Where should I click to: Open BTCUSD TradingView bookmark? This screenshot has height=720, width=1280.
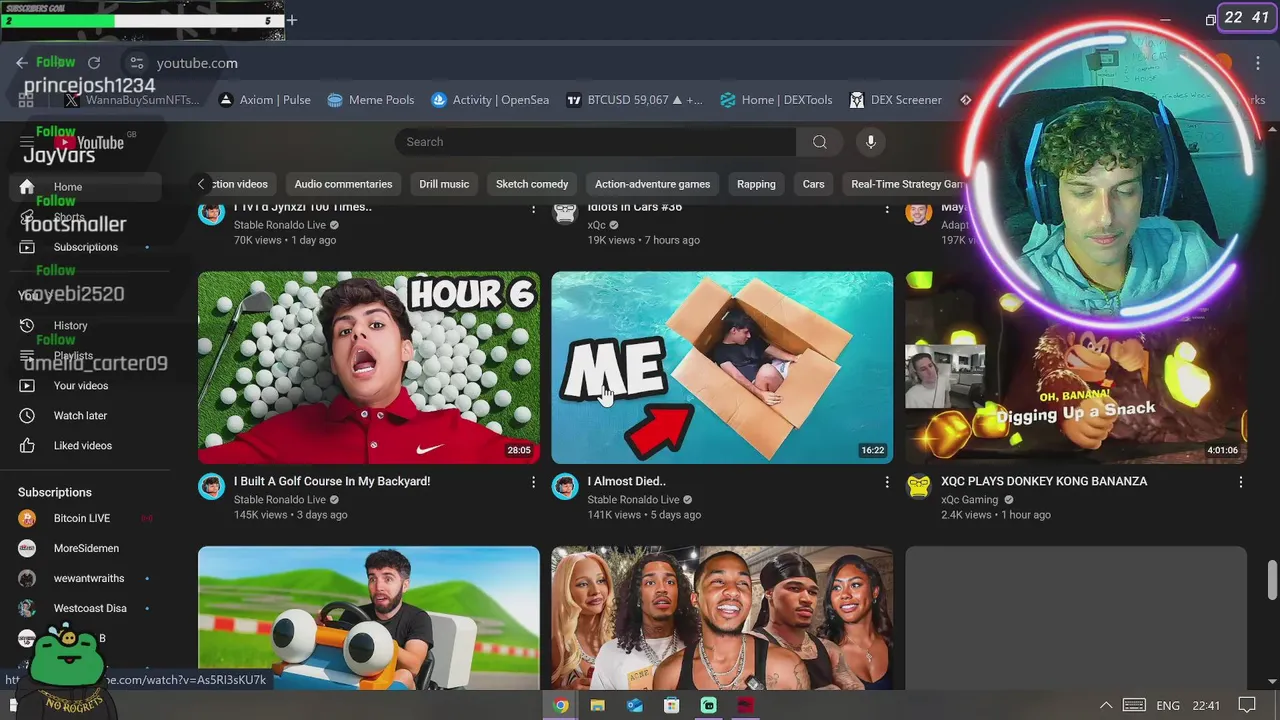pyautogui.click(x=635, y=100)
